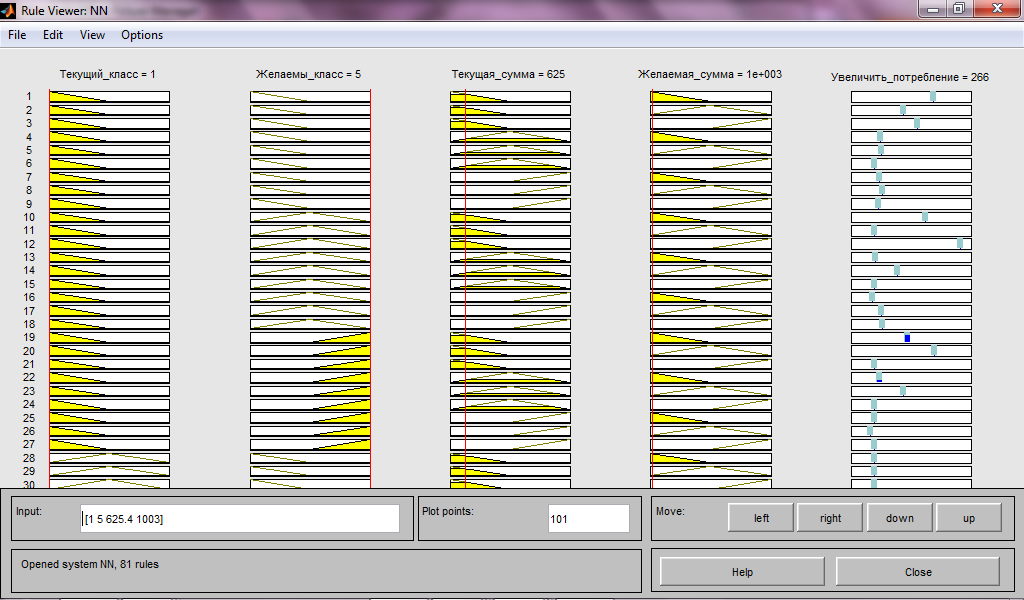The height and width of the screenshot is (600, 1024).
Task: Open the View menu
Action: [x=92, y=35]
